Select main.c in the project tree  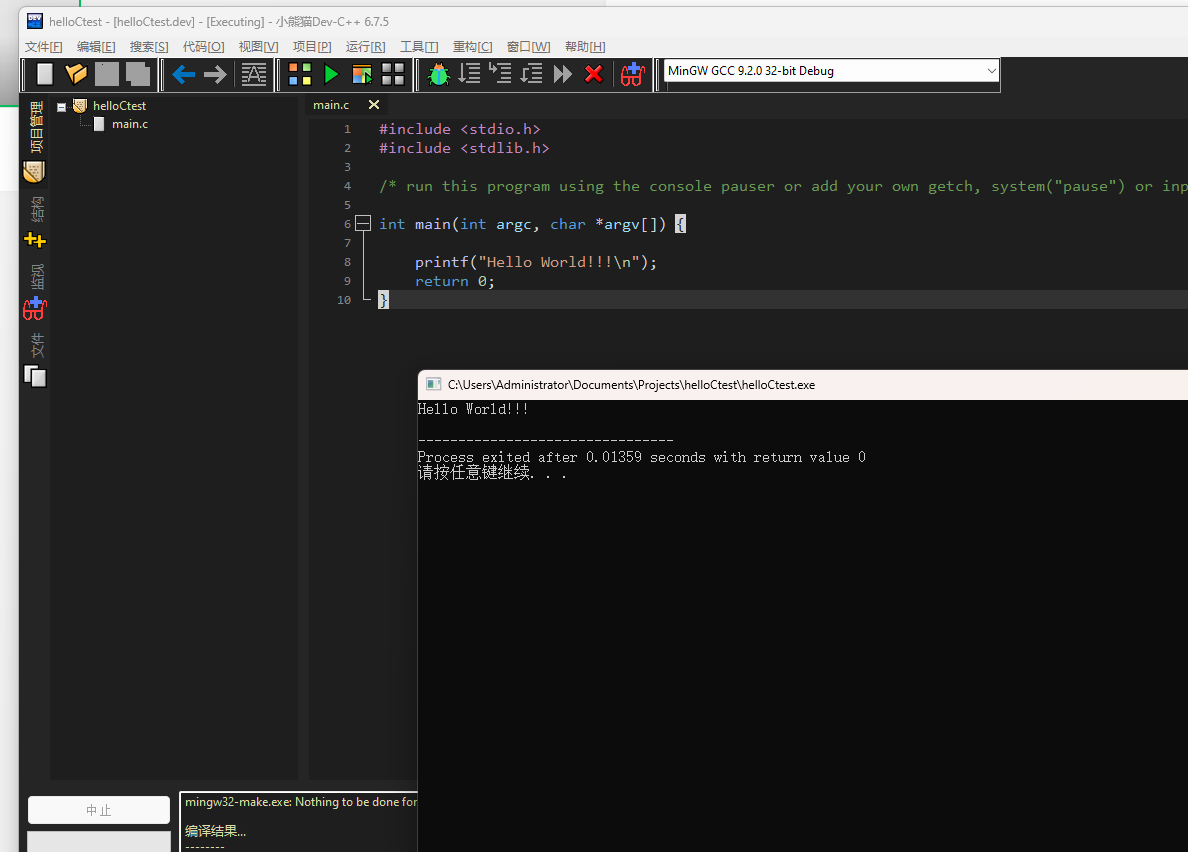point(129,124)
